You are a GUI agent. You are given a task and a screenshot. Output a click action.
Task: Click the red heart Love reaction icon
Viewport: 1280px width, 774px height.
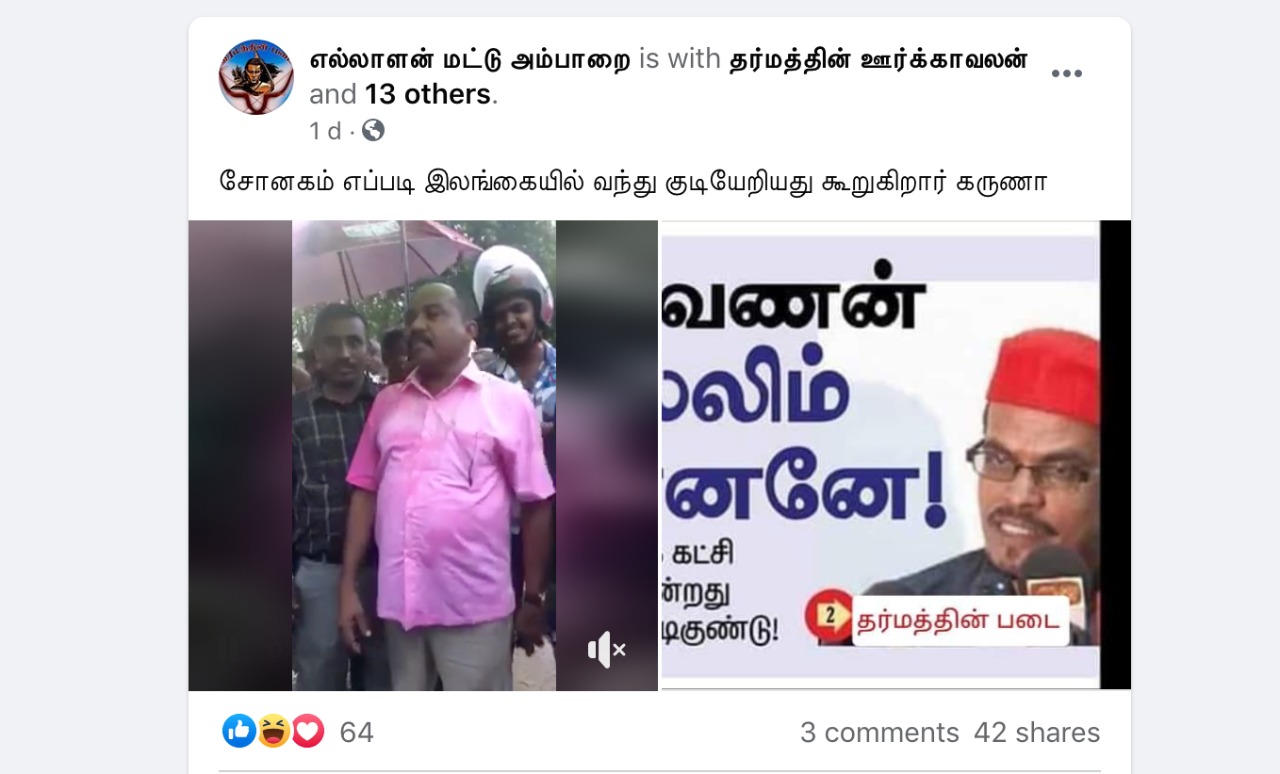pyautogui.click(x=307, y=731)
